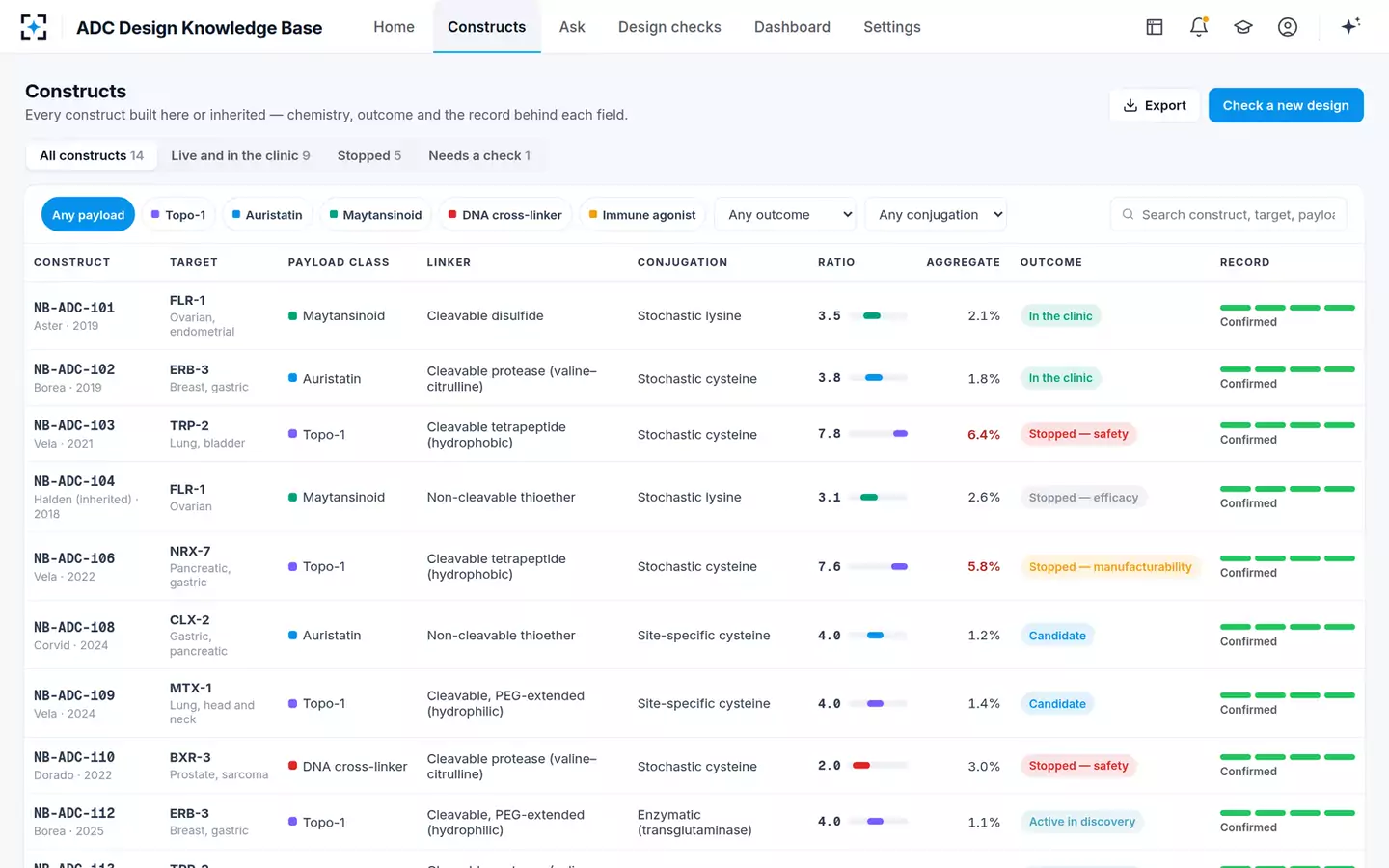
Task: Sort by the RATIO column header
Action: 836,262
